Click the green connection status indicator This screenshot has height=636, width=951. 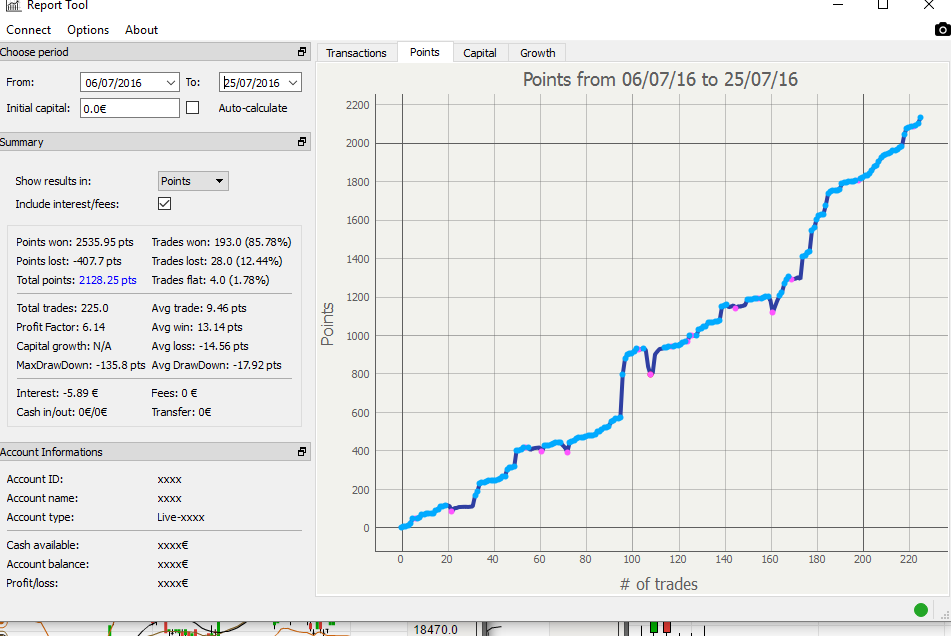[920, 610]
